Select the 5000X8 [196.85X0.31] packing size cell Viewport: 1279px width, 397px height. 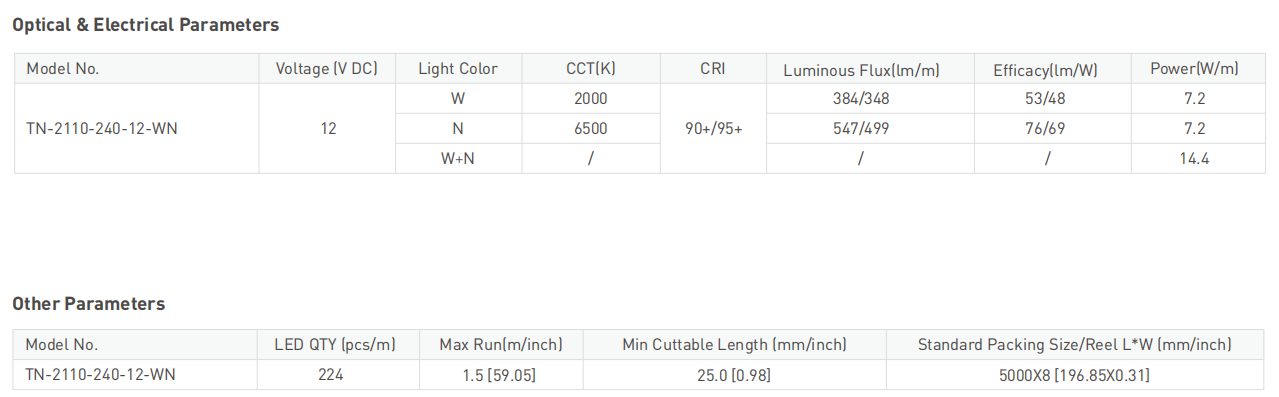[x=1075, y=375]
